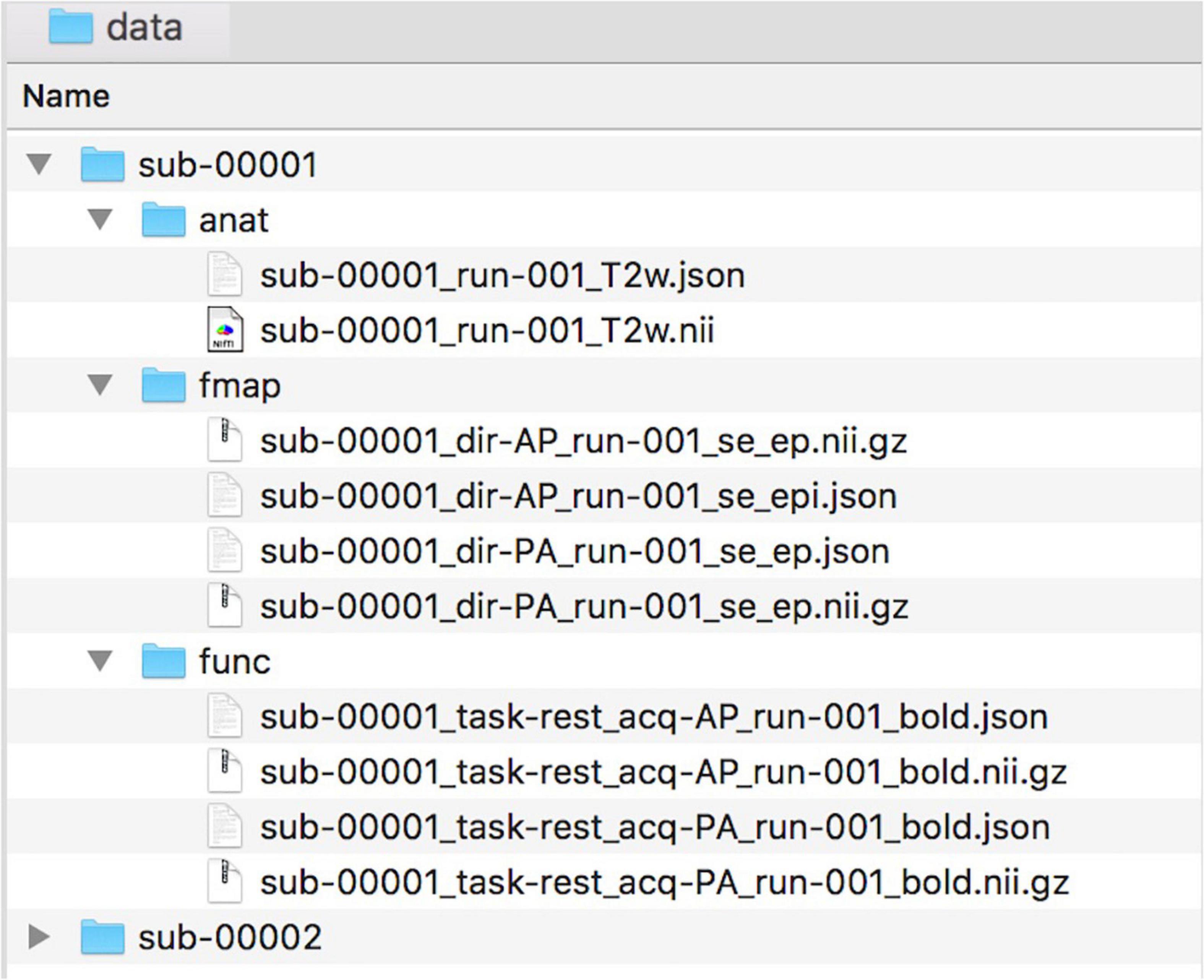The height and width of the screenshot is (980, 1204).
Task: Select file sub-00001_dir-AP_run-001_se_epi.json
Action: [x=578, y=497]
